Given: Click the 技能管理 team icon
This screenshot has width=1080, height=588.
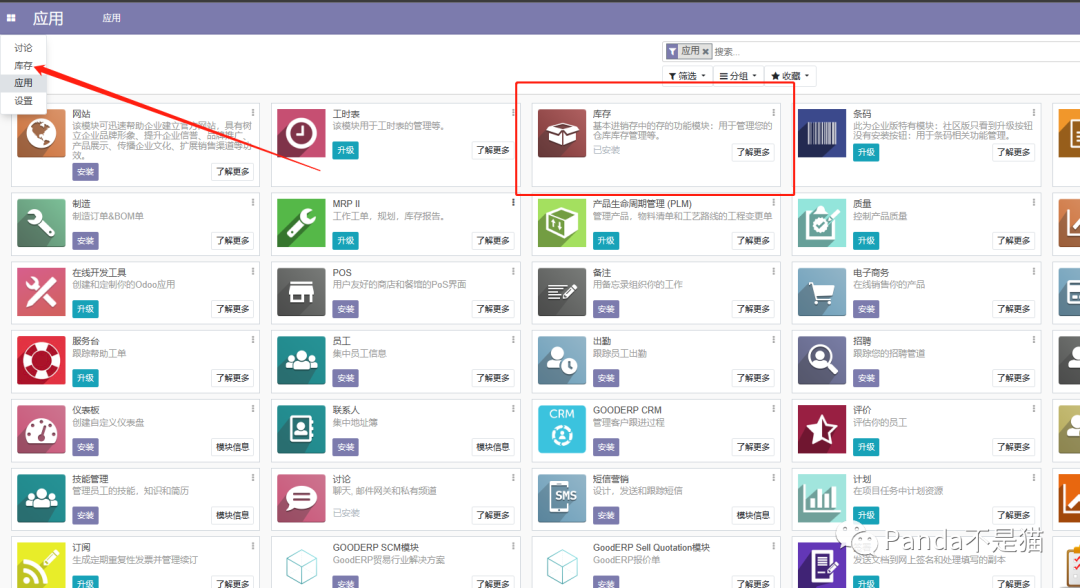Looking at the screenshot, I should coord(41,498).
